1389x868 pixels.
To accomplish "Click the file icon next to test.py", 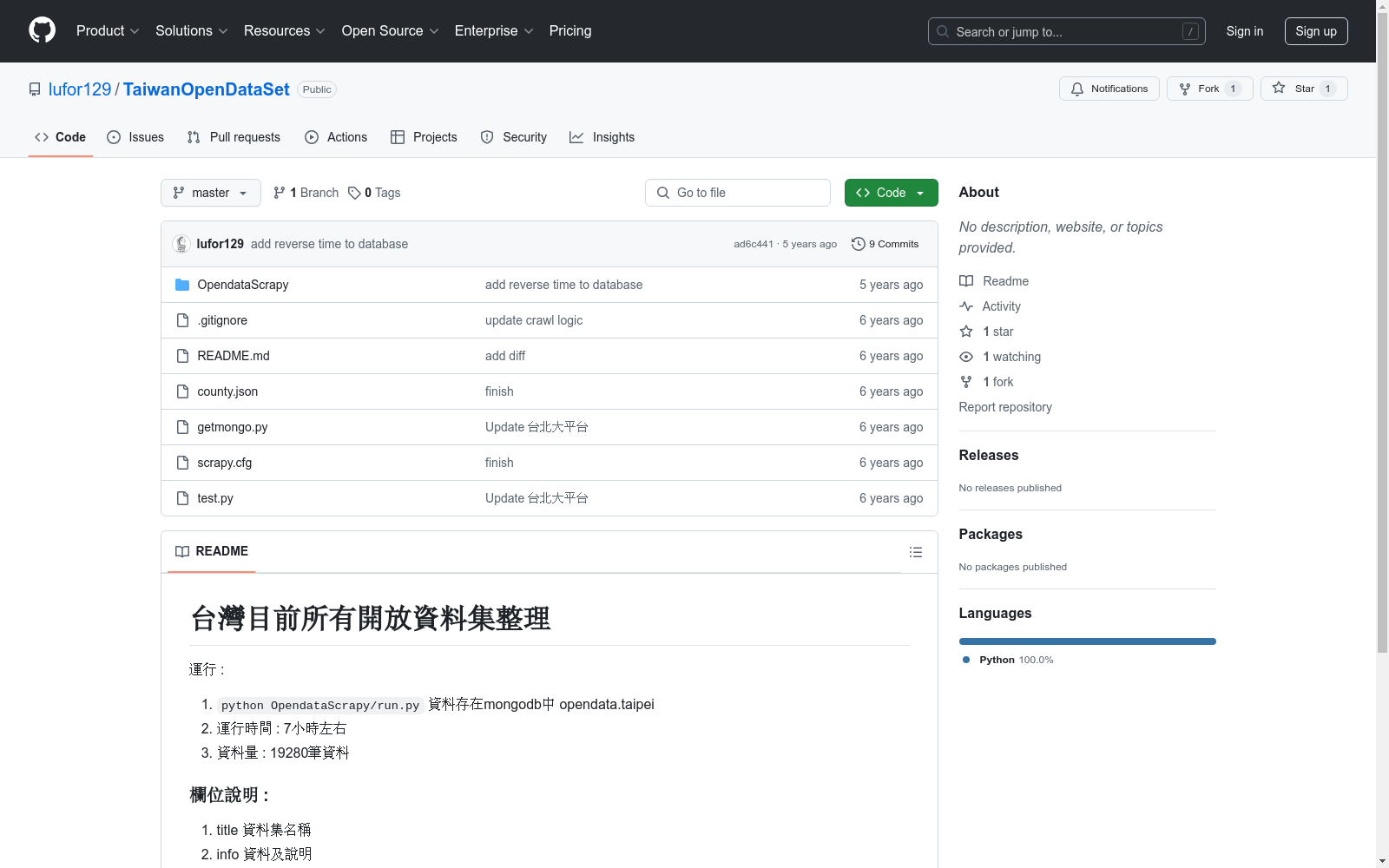I will (182, 498).
